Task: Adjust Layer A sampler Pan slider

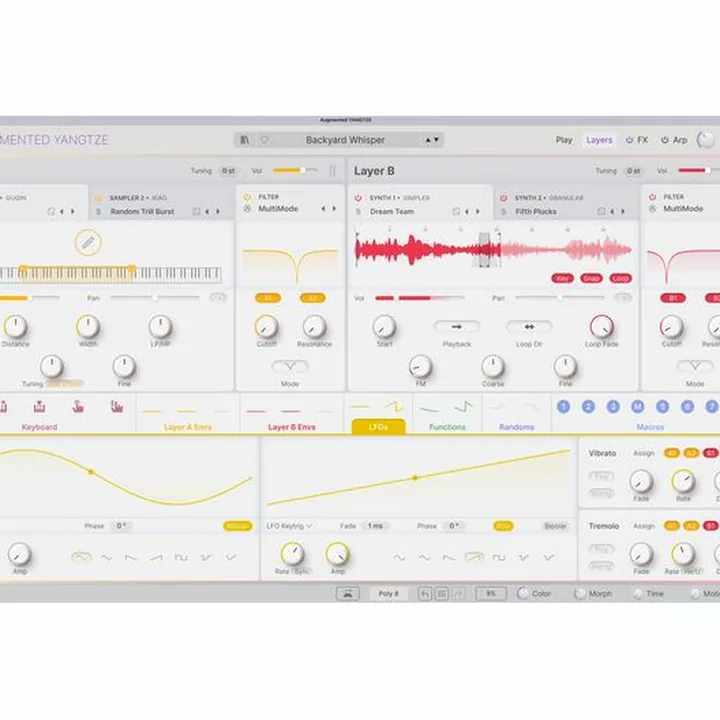Action: (x=155, y=298)
